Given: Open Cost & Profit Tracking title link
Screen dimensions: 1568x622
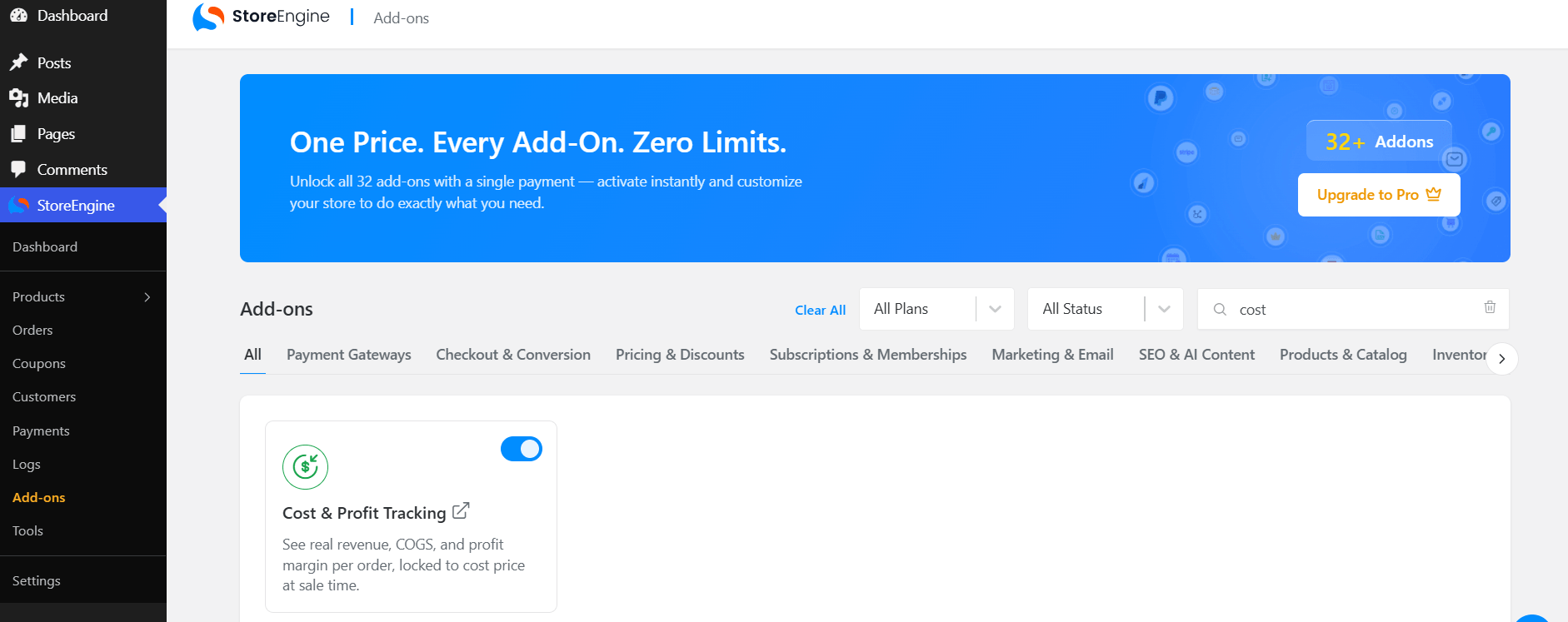Looking at the screenshot, I should 364,513.
